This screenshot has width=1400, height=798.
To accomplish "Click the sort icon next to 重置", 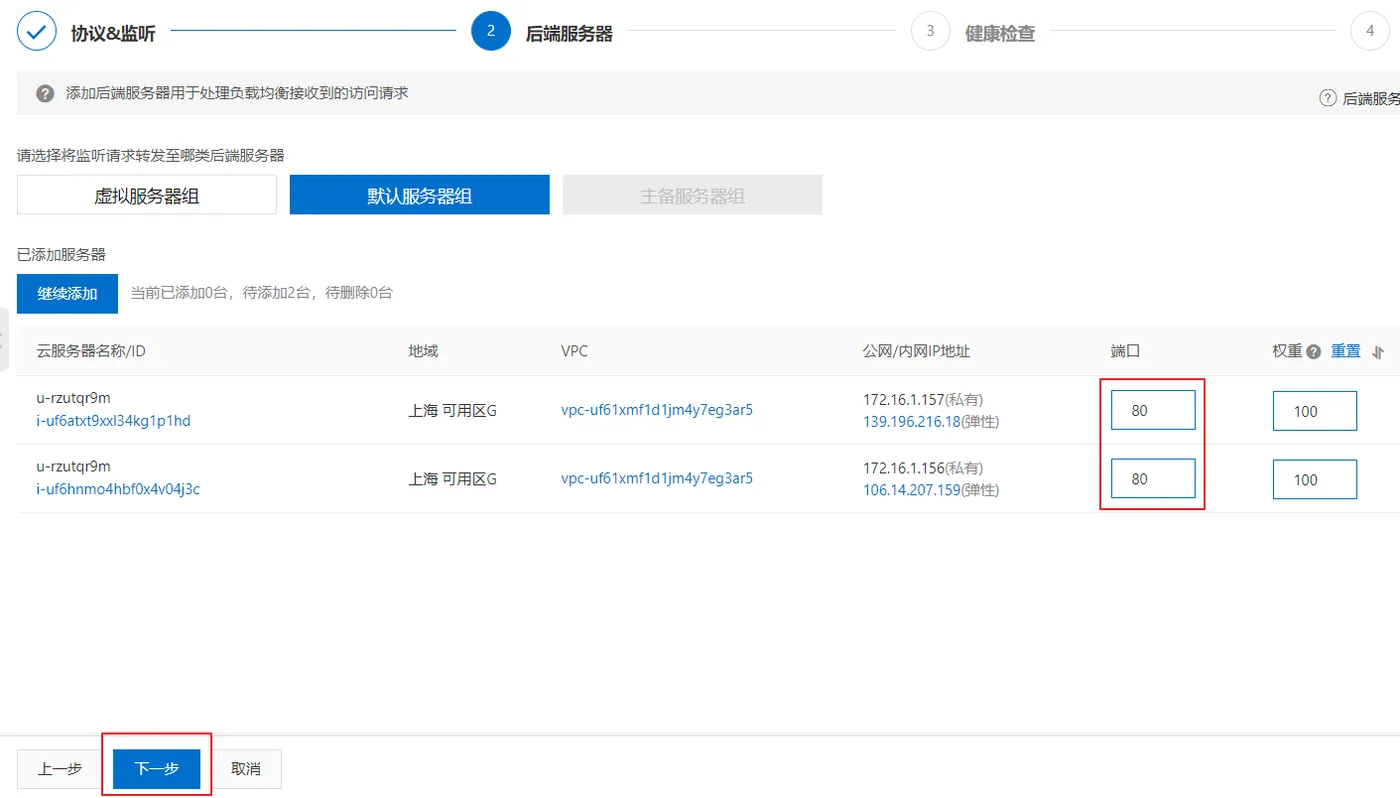I will [1378, 352].
